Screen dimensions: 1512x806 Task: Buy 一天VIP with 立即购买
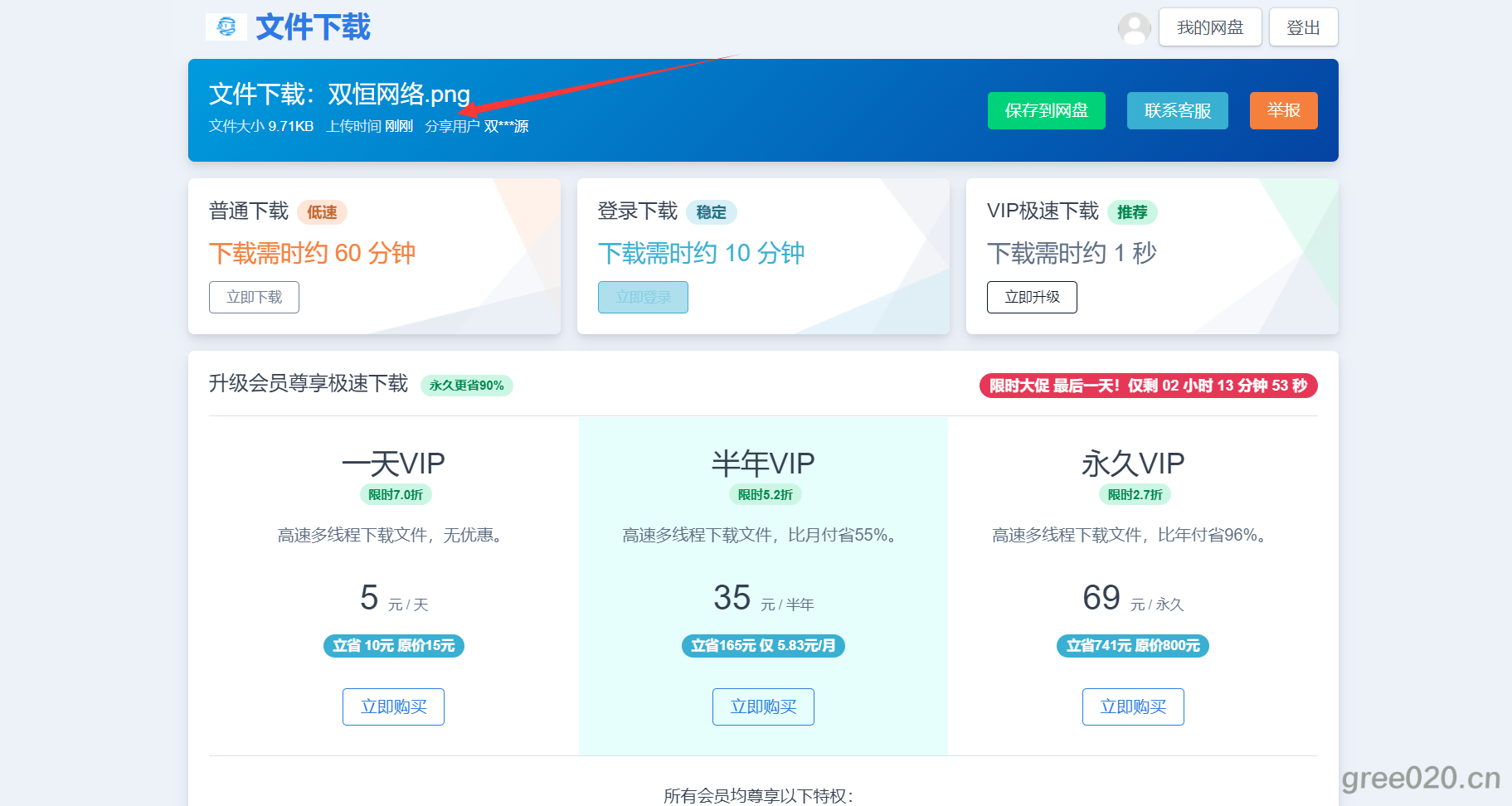(393, 706)
